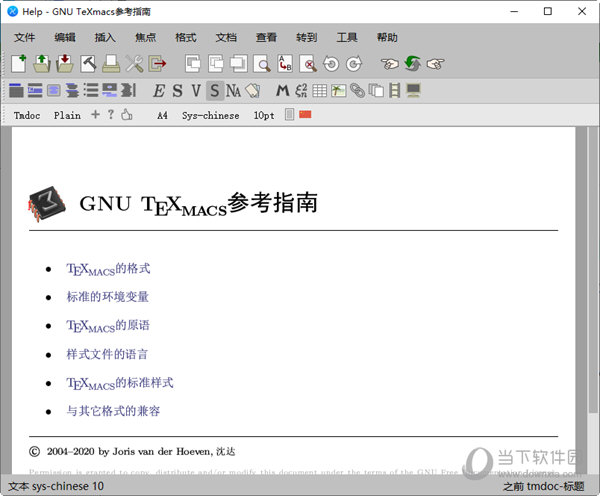Open the 编辑 menu

(x=65, y=38)
